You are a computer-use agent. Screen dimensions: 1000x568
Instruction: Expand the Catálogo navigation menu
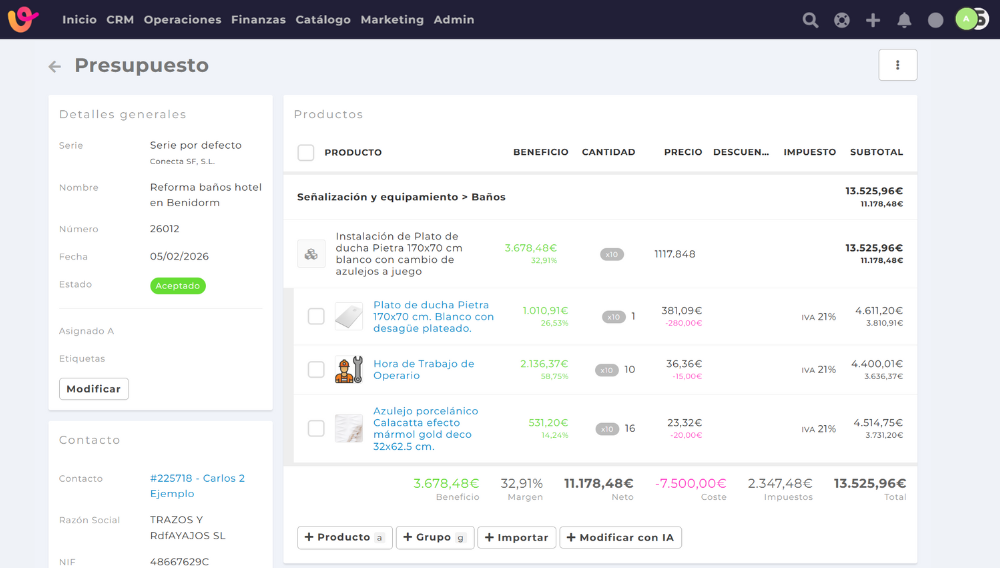(x=323, y=20)
